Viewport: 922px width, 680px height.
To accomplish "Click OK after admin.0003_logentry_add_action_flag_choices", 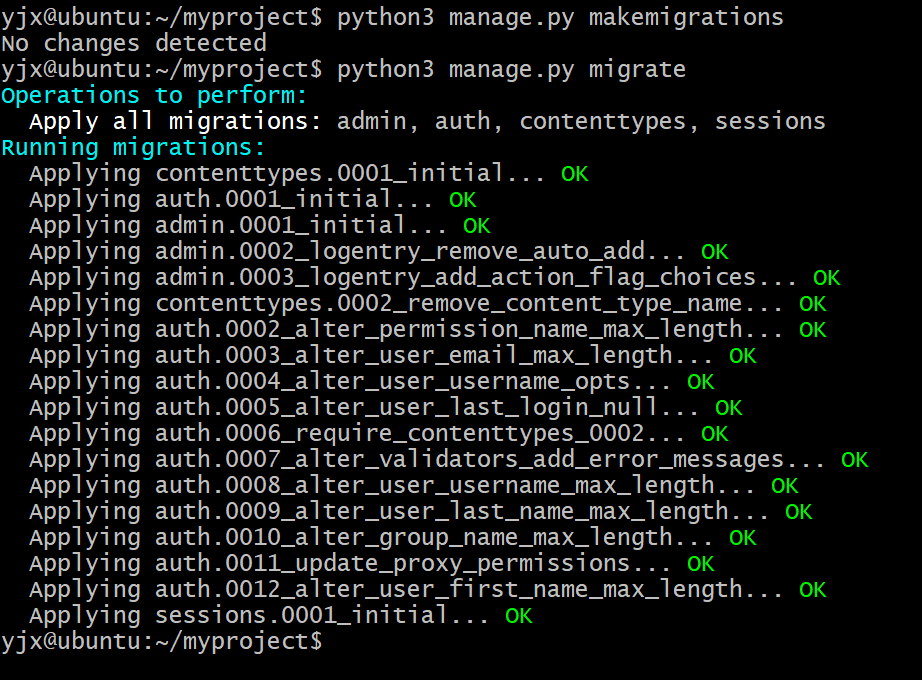I will click(x=826, y=278).
